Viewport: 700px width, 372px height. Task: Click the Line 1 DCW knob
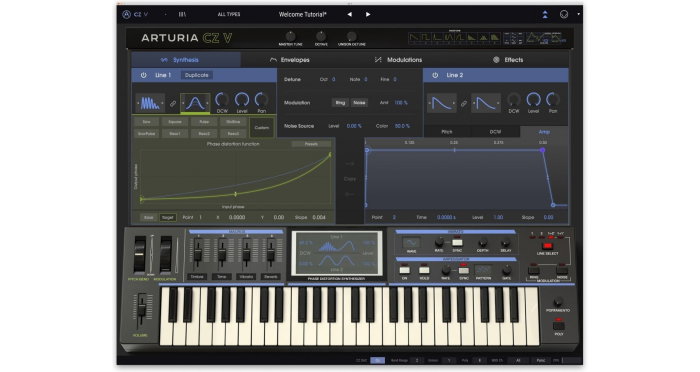click(222, 100)
